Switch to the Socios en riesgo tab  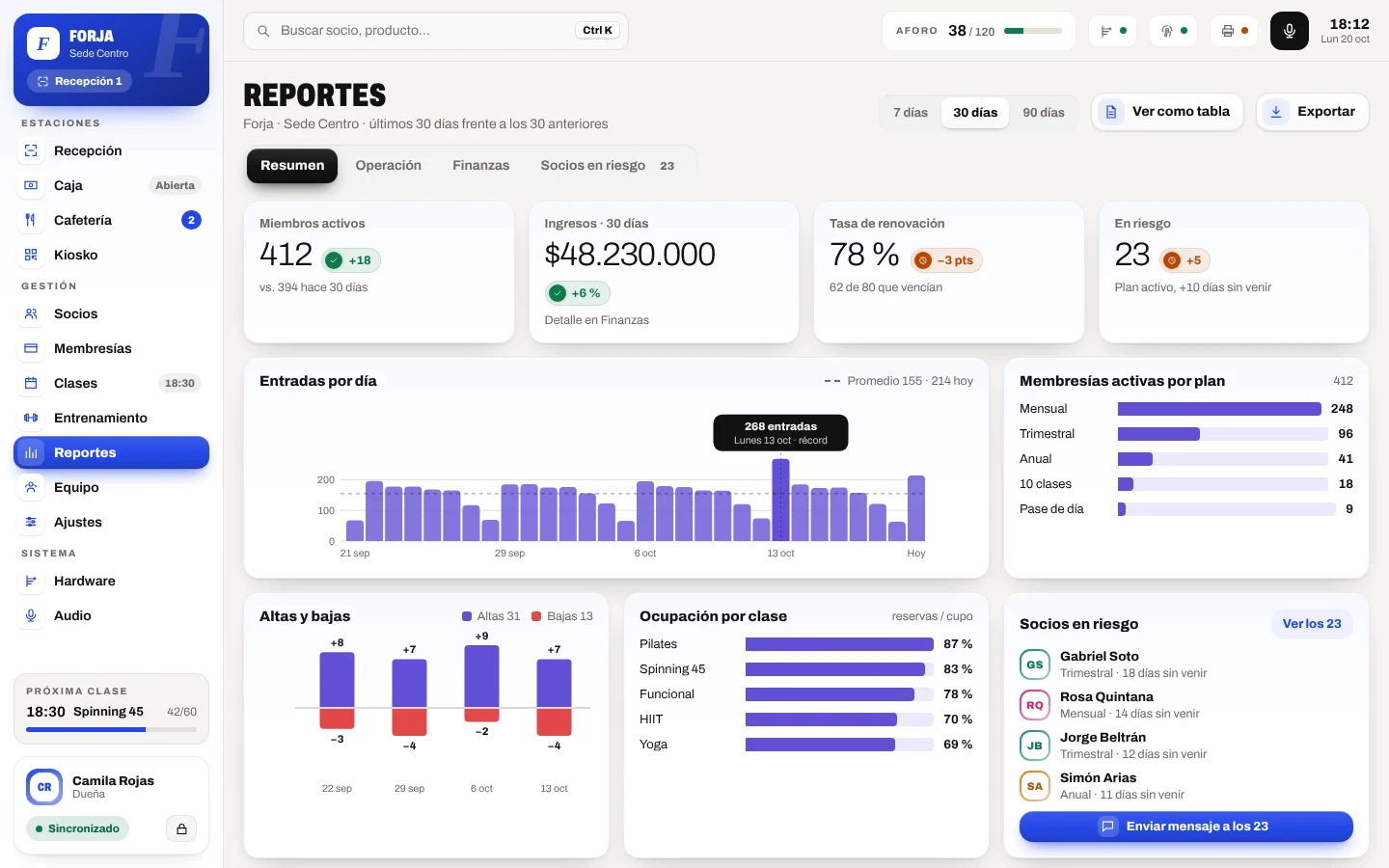609,166
